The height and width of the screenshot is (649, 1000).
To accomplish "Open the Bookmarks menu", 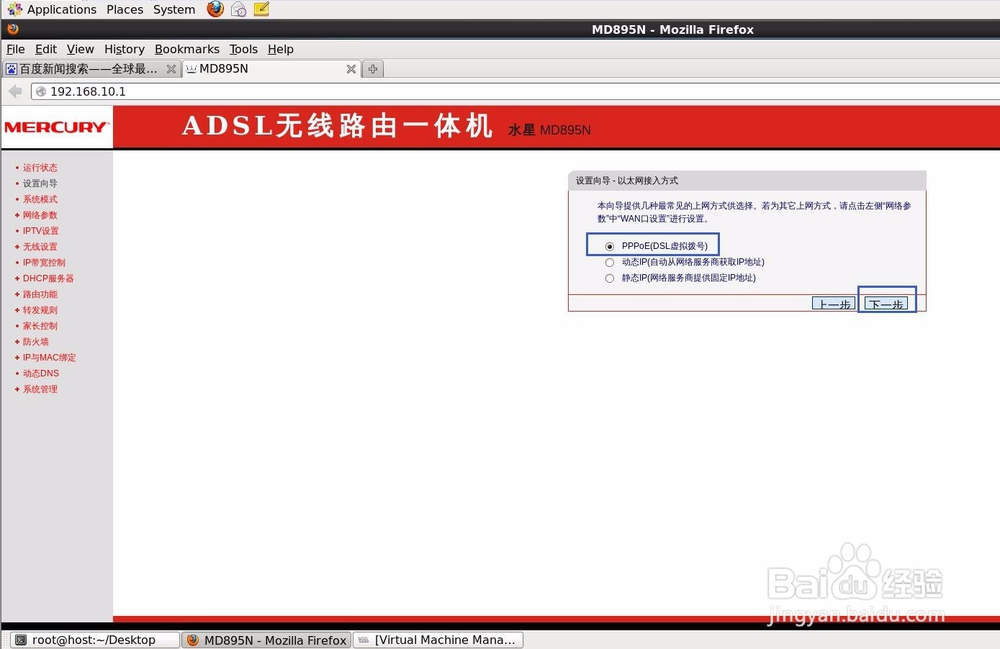I will point(187,49).
